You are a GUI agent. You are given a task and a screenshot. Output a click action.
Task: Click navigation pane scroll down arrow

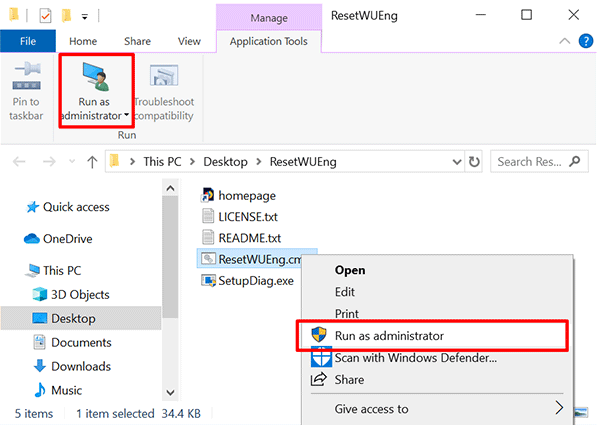pos(170,392)
